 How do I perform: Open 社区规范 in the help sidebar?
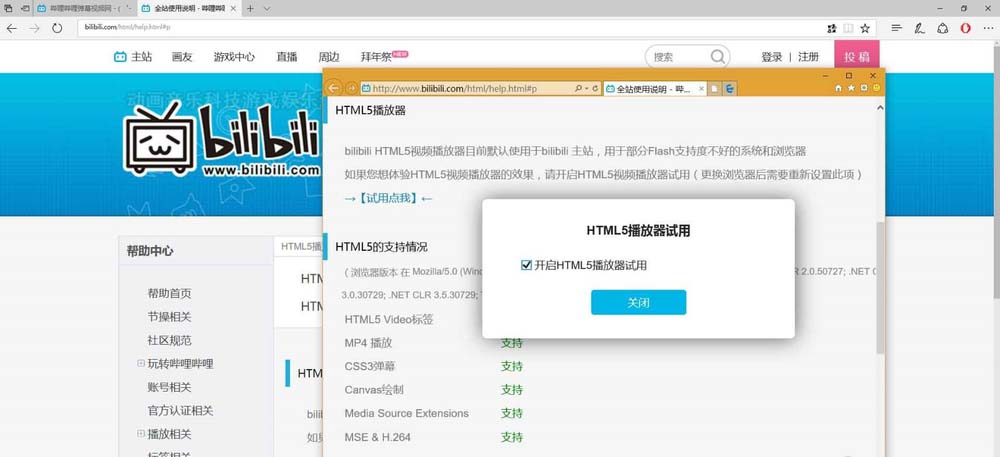[x=169, y=340]
